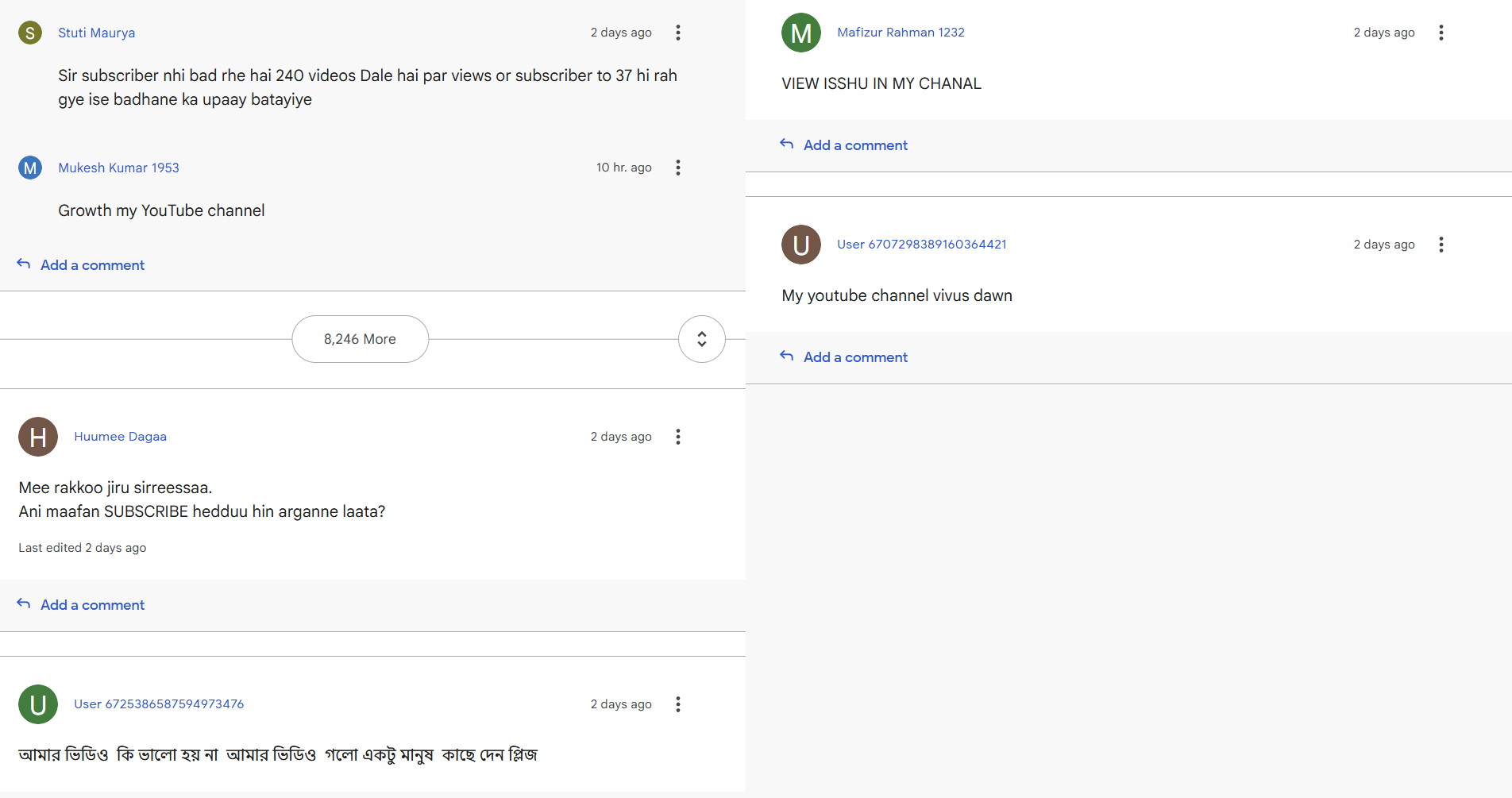Image resolution: width=1512 pixels, height=798 pixels.
Task: Open options menu for Stuti Maurya's comment
Action: click(678, 33)
